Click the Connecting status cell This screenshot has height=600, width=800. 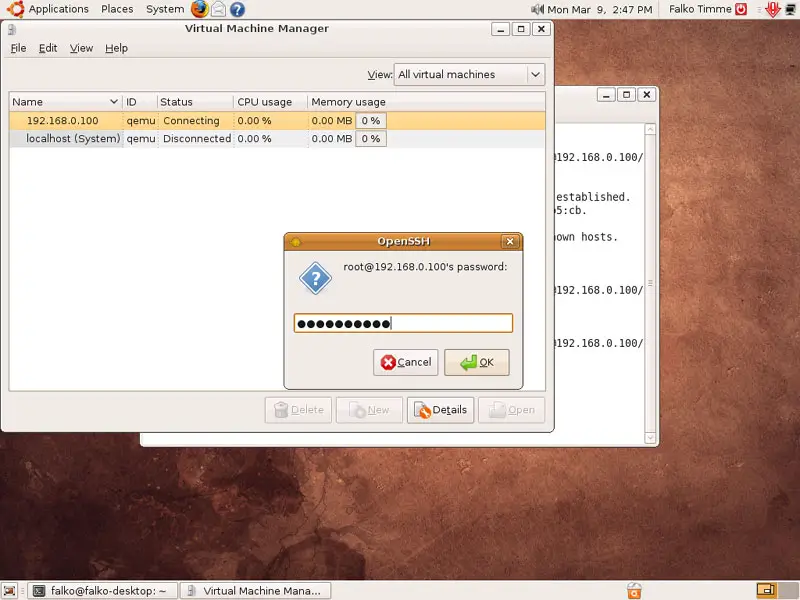point(191,121)
